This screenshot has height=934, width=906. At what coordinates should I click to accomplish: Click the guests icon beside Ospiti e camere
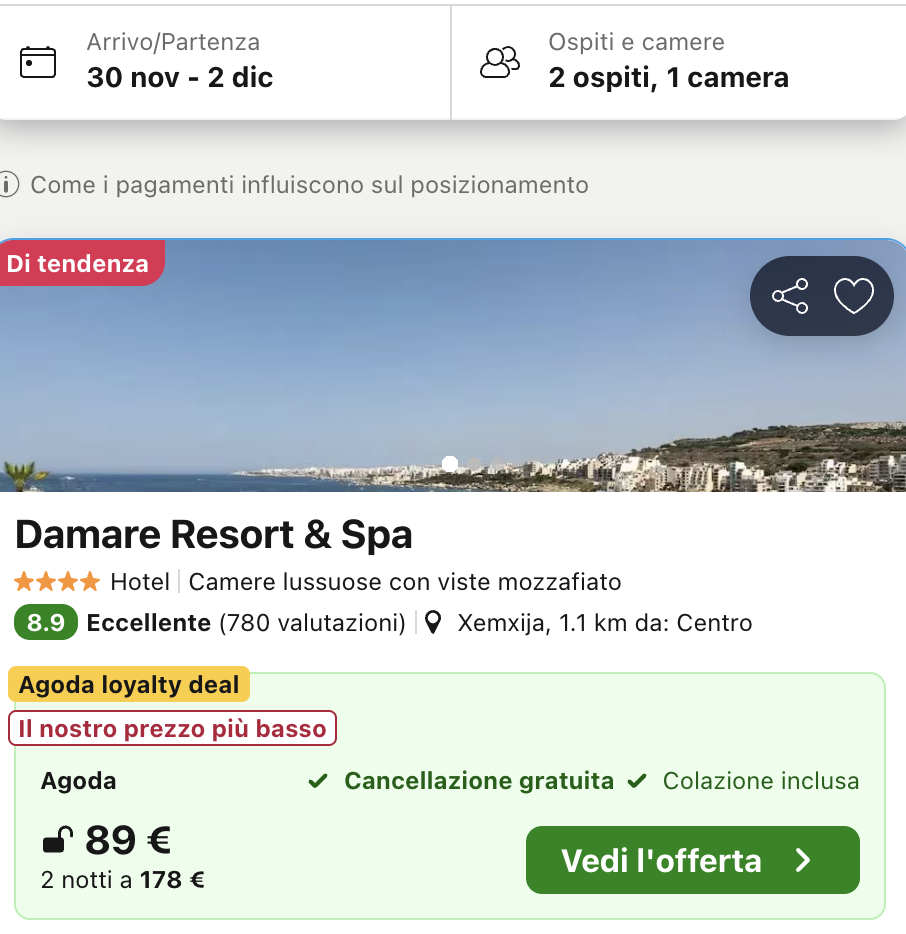point(500,61)
